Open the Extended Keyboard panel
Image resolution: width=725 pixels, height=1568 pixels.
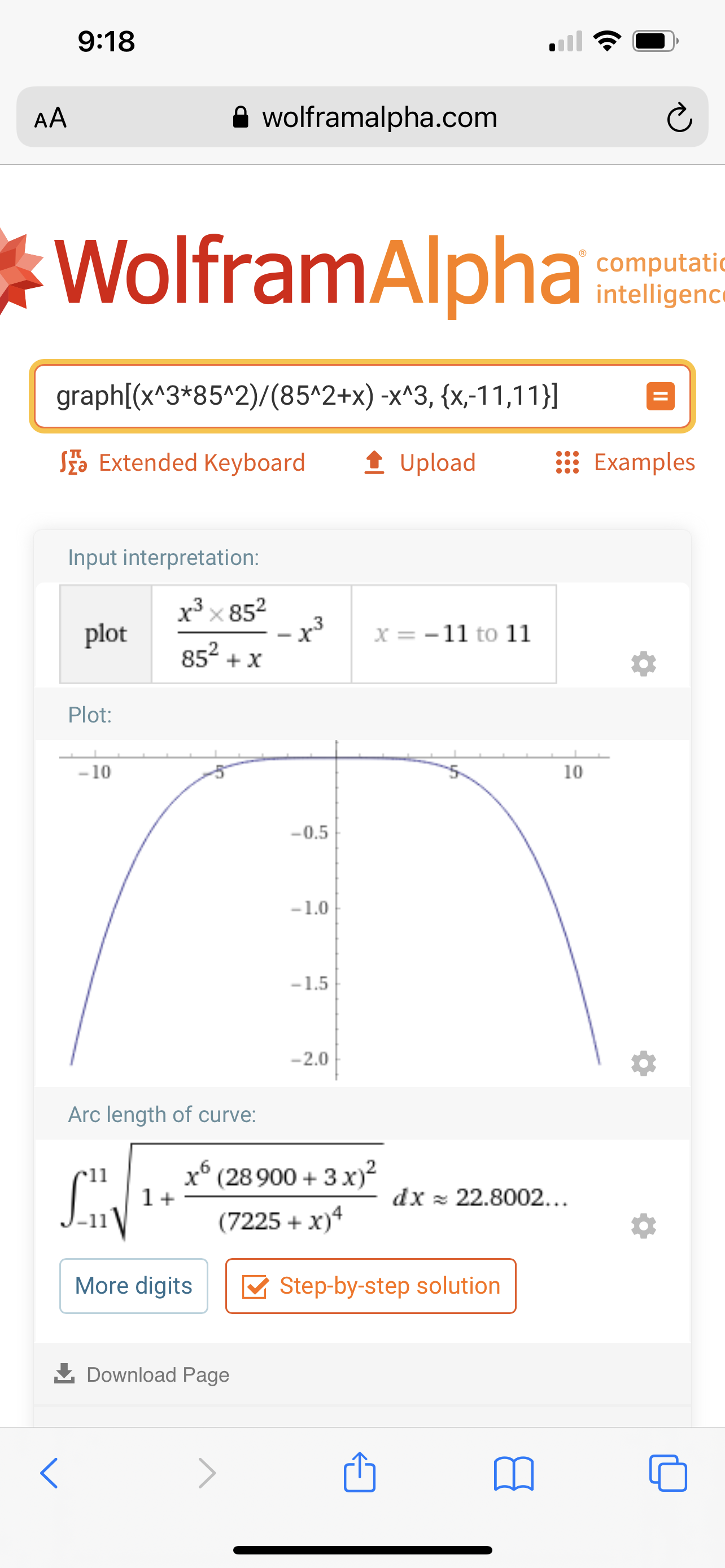point(182,463)
